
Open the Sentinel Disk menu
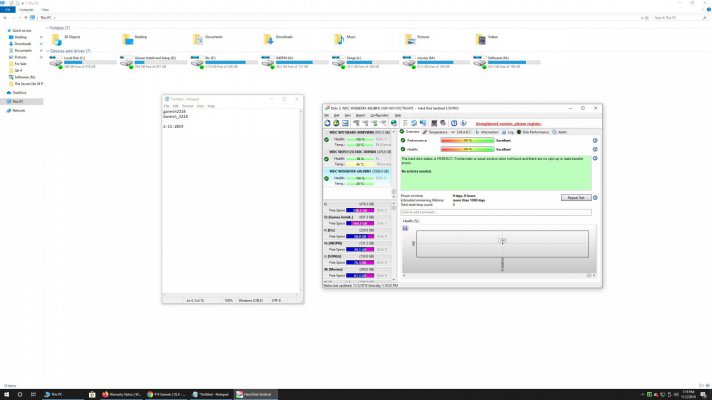click(x=336, y=115)
